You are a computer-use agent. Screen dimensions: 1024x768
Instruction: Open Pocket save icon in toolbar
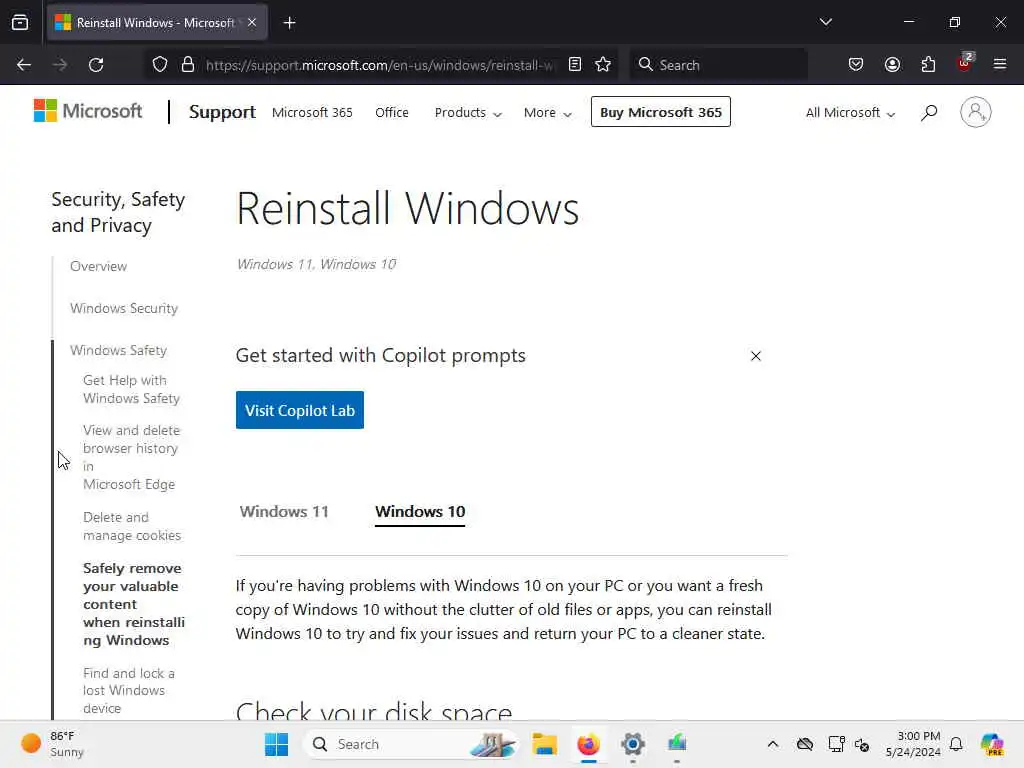click(x=856, y=65)
